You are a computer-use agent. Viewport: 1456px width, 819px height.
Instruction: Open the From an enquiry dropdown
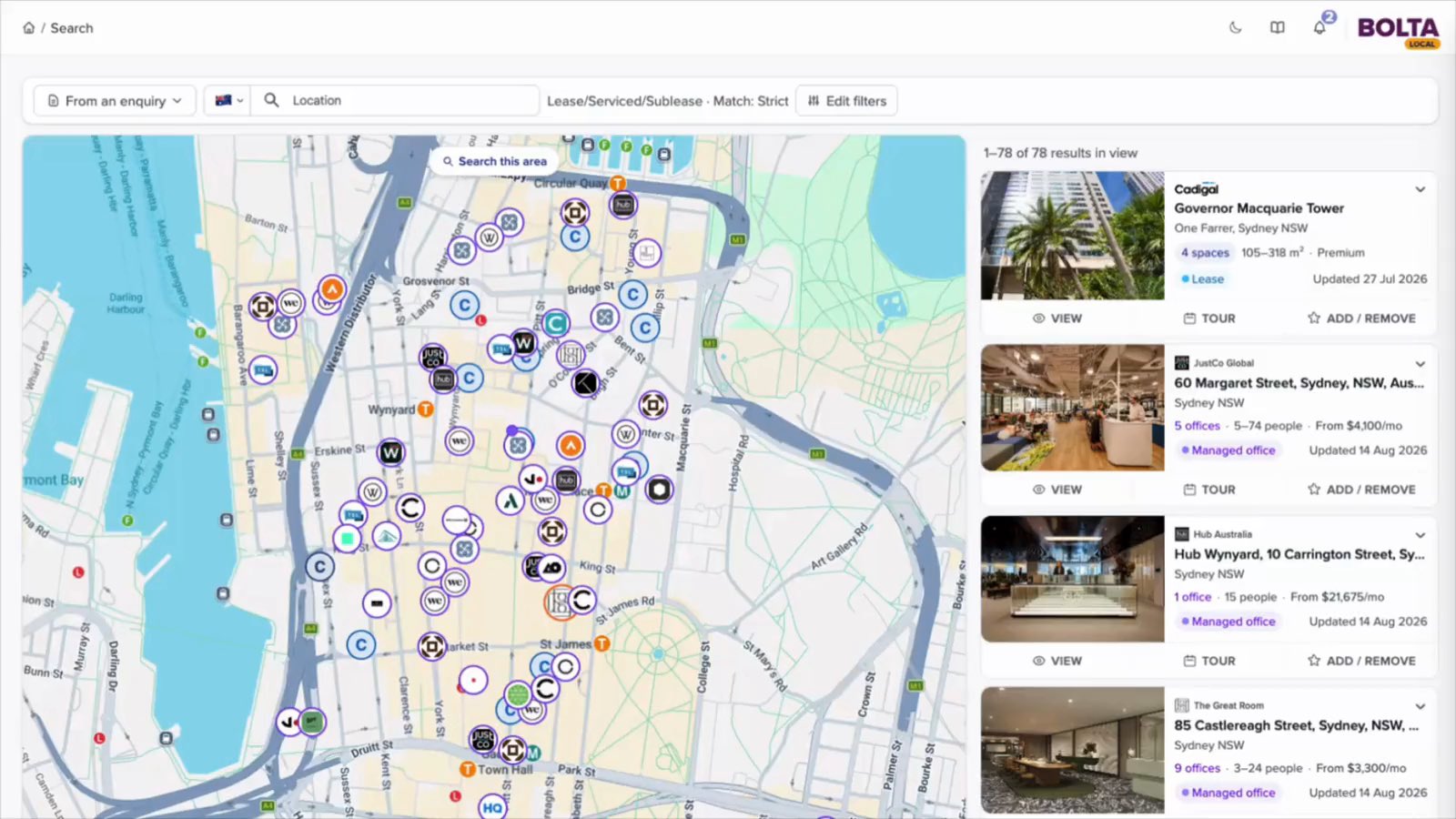pos(115,101)
